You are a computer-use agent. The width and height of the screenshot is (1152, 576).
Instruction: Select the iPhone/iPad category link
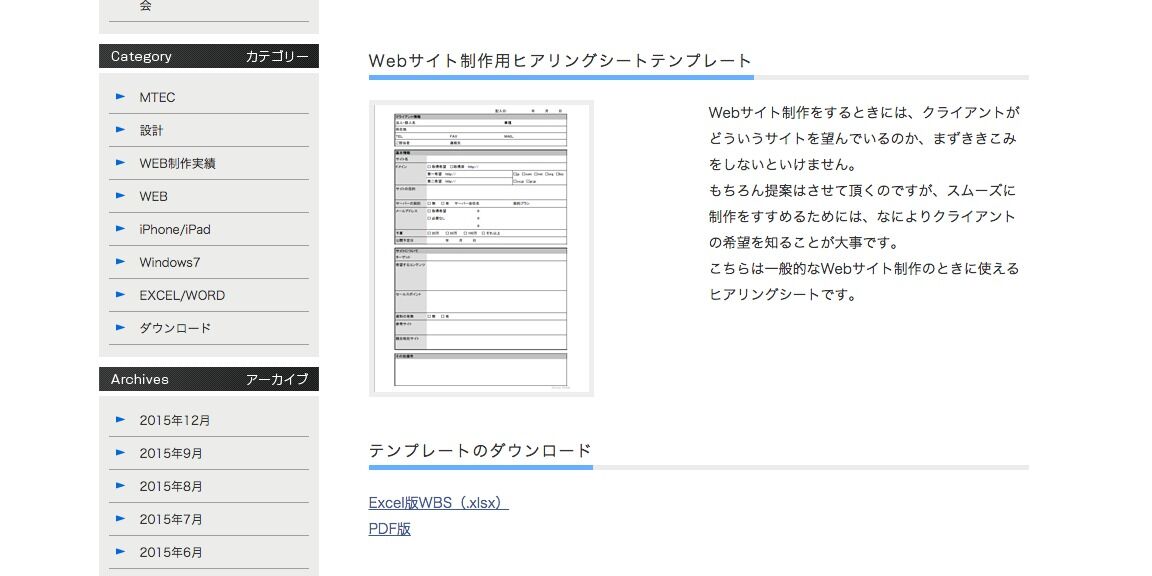tap(175, 229)
